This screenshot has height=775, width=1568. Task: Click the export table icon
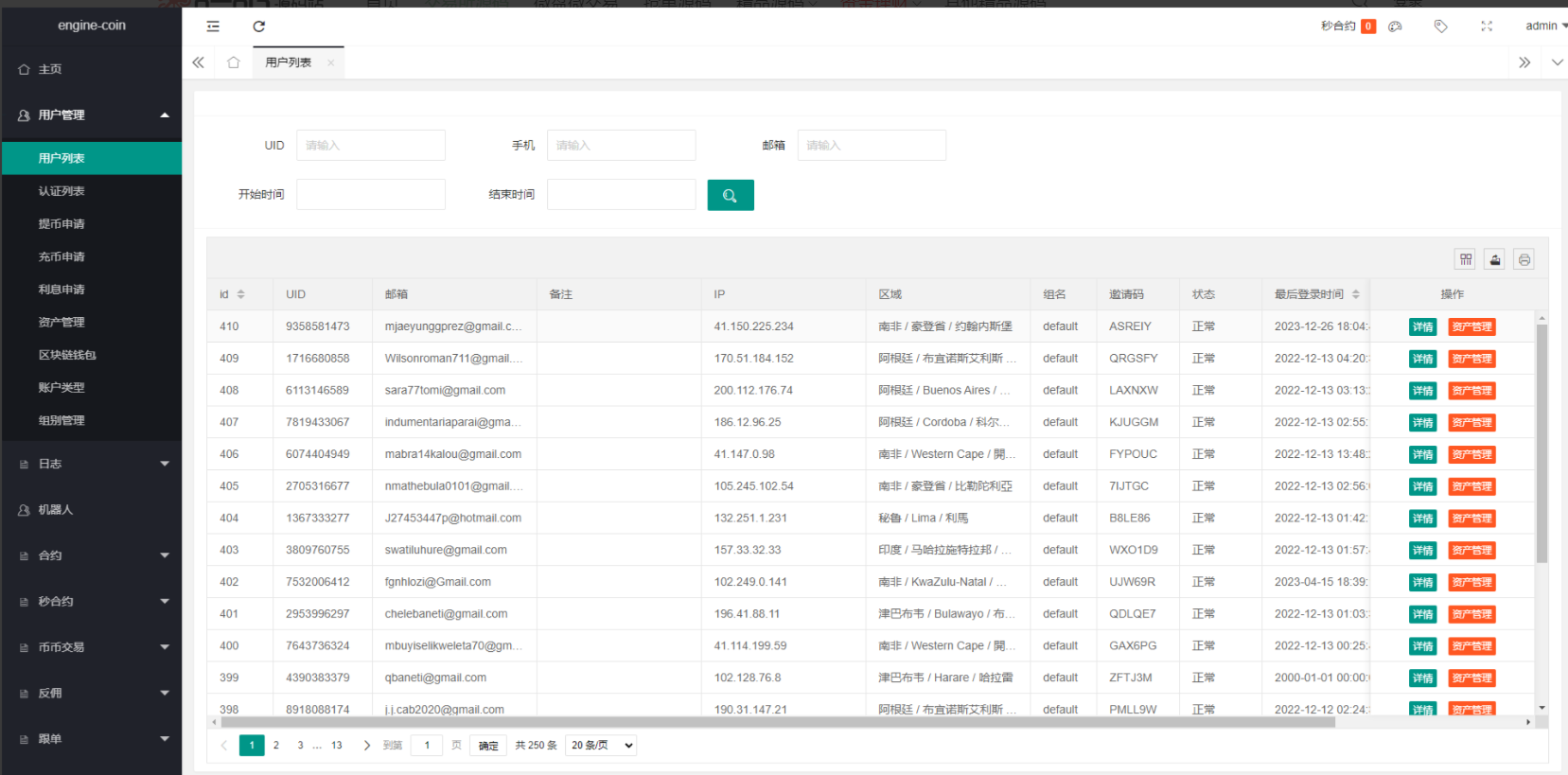point(1494,259)
